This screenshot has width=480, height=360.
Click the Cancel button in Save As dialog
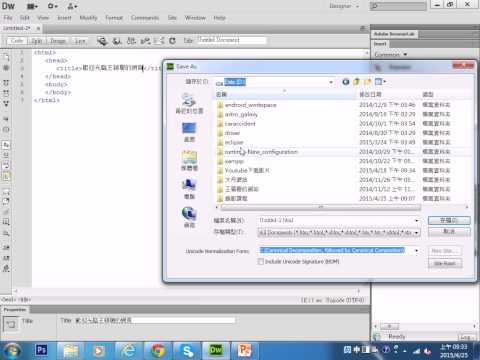(449, 231)
